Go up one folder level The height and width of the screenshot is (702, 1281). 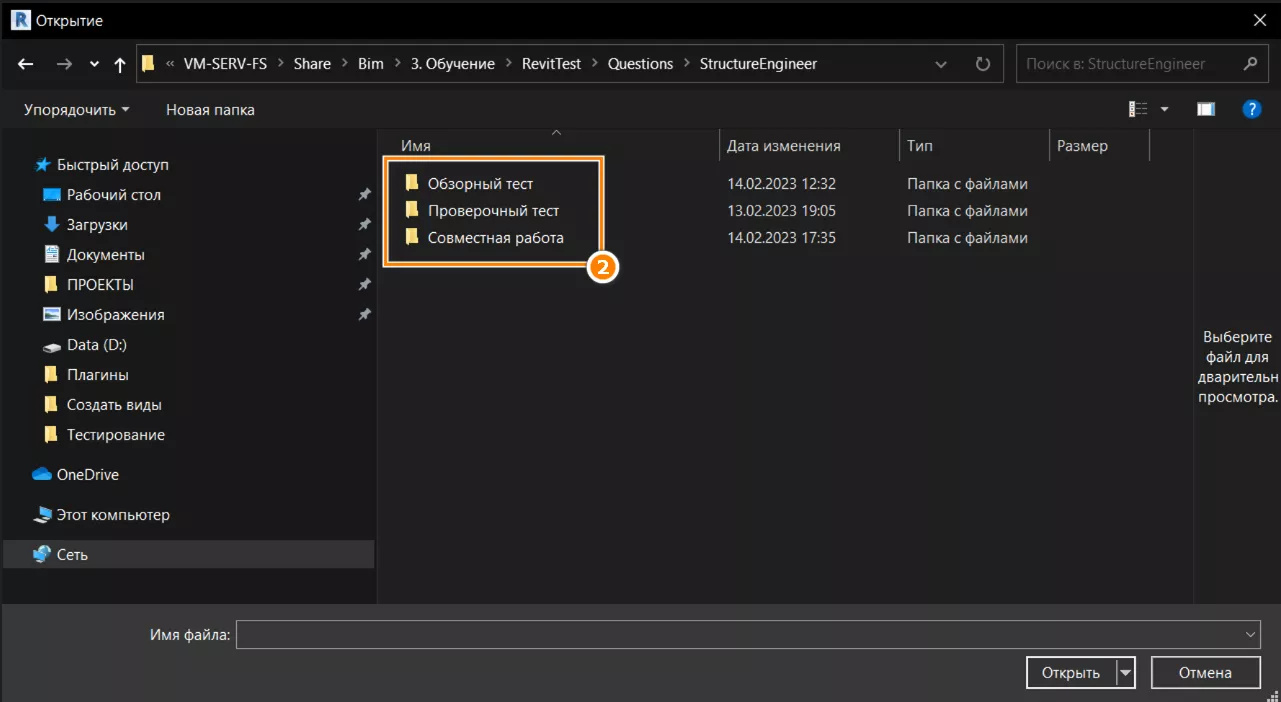tap(120, 64)
